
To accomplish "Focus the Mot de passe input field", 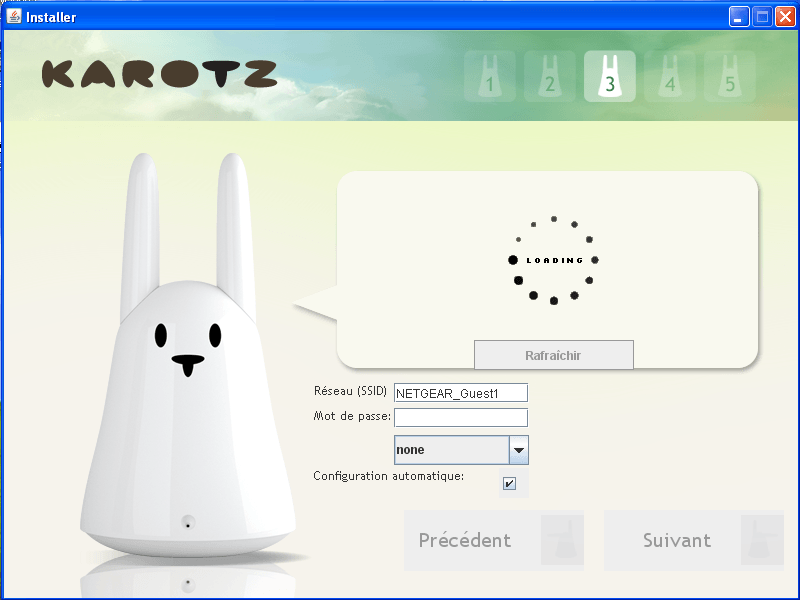I will point(461,417).
